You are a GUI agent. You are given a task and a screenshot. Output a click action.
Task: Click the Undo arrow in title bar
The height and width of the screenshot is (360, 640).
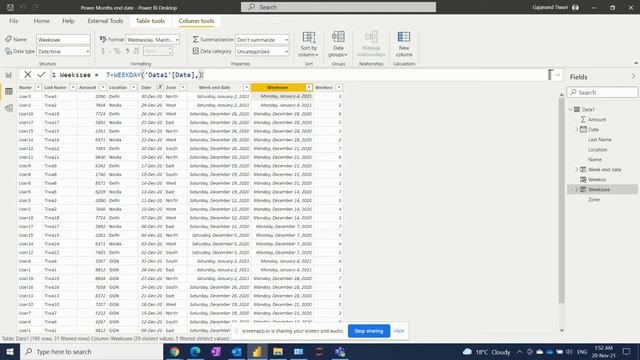point(23,7)
